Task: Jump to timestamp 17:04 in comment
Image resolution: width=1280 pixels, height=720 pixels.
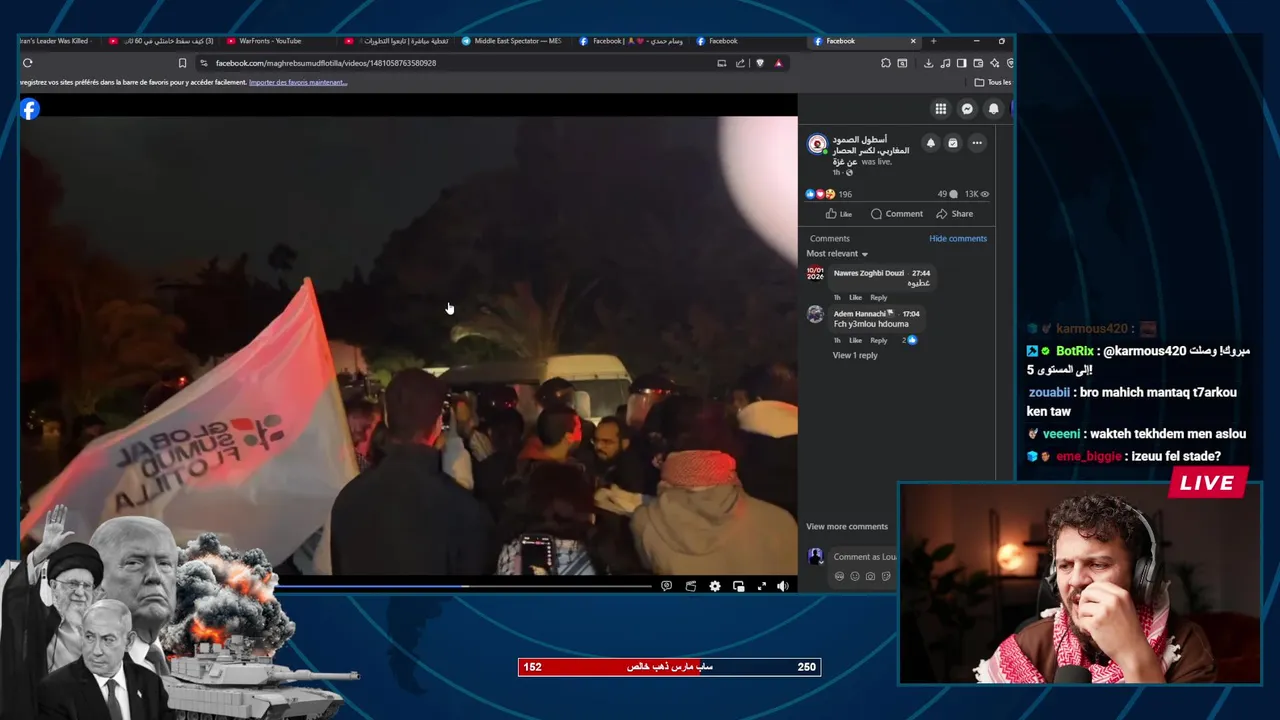Action: 911,314
